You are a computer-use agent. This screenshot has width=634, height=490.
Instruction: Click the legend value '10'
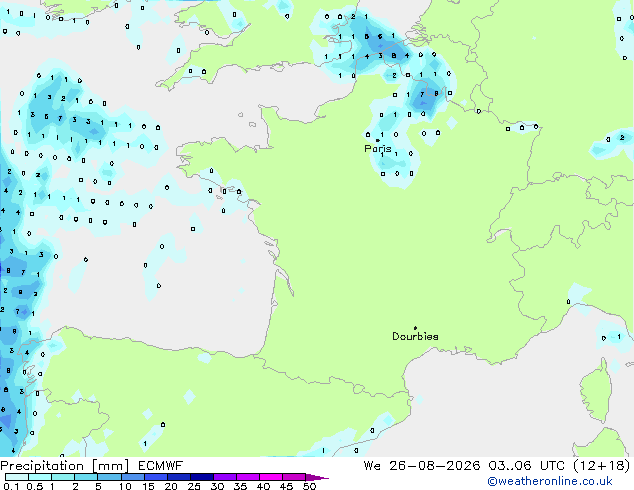(125, 486)
